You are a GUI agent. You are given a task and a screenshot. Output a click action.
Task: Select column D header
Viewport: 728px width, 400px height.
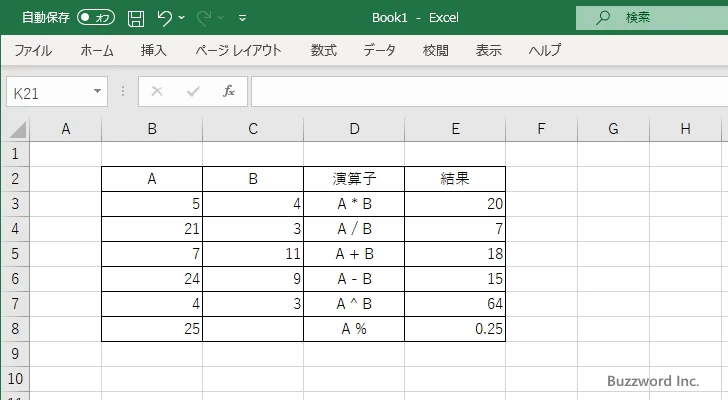coord(354,129)
